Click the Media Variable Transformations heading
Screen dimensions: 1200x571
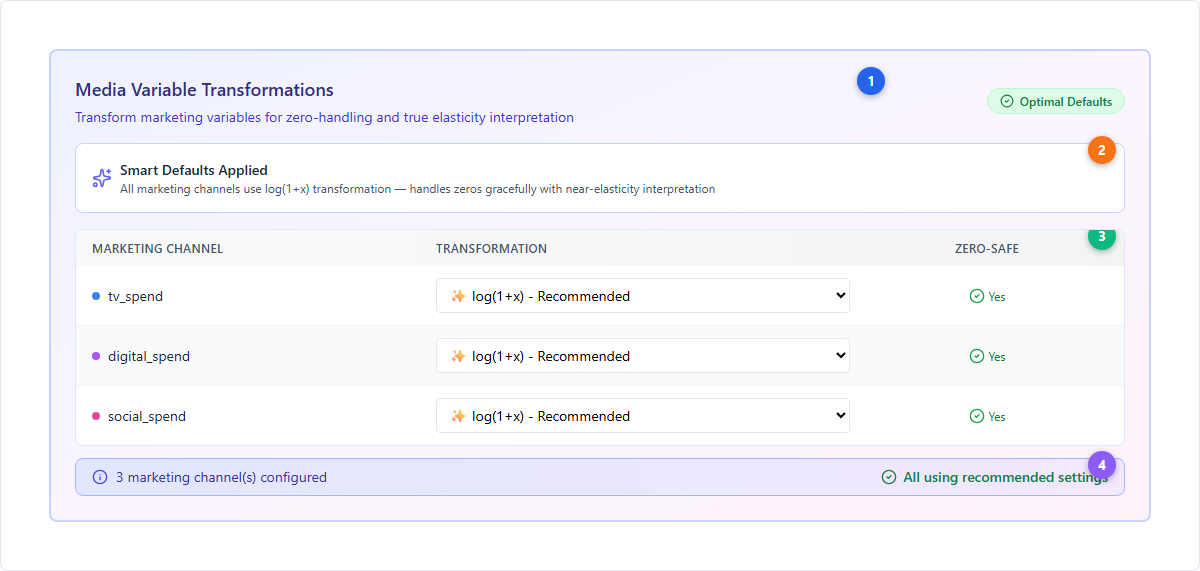(204, 90)
